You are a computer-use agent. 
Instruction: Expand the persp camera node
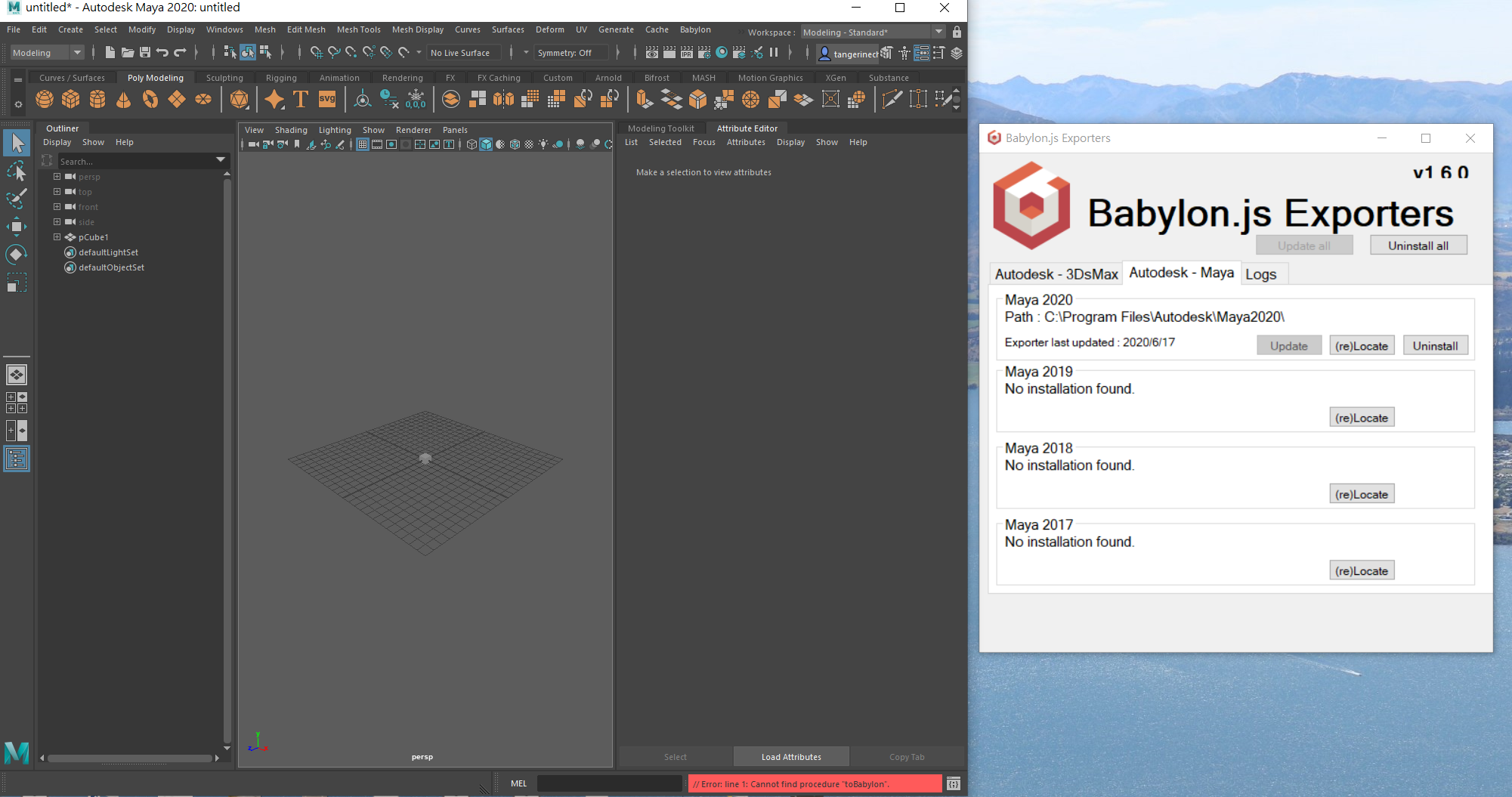pyautogui.click(x=57, y=176)
